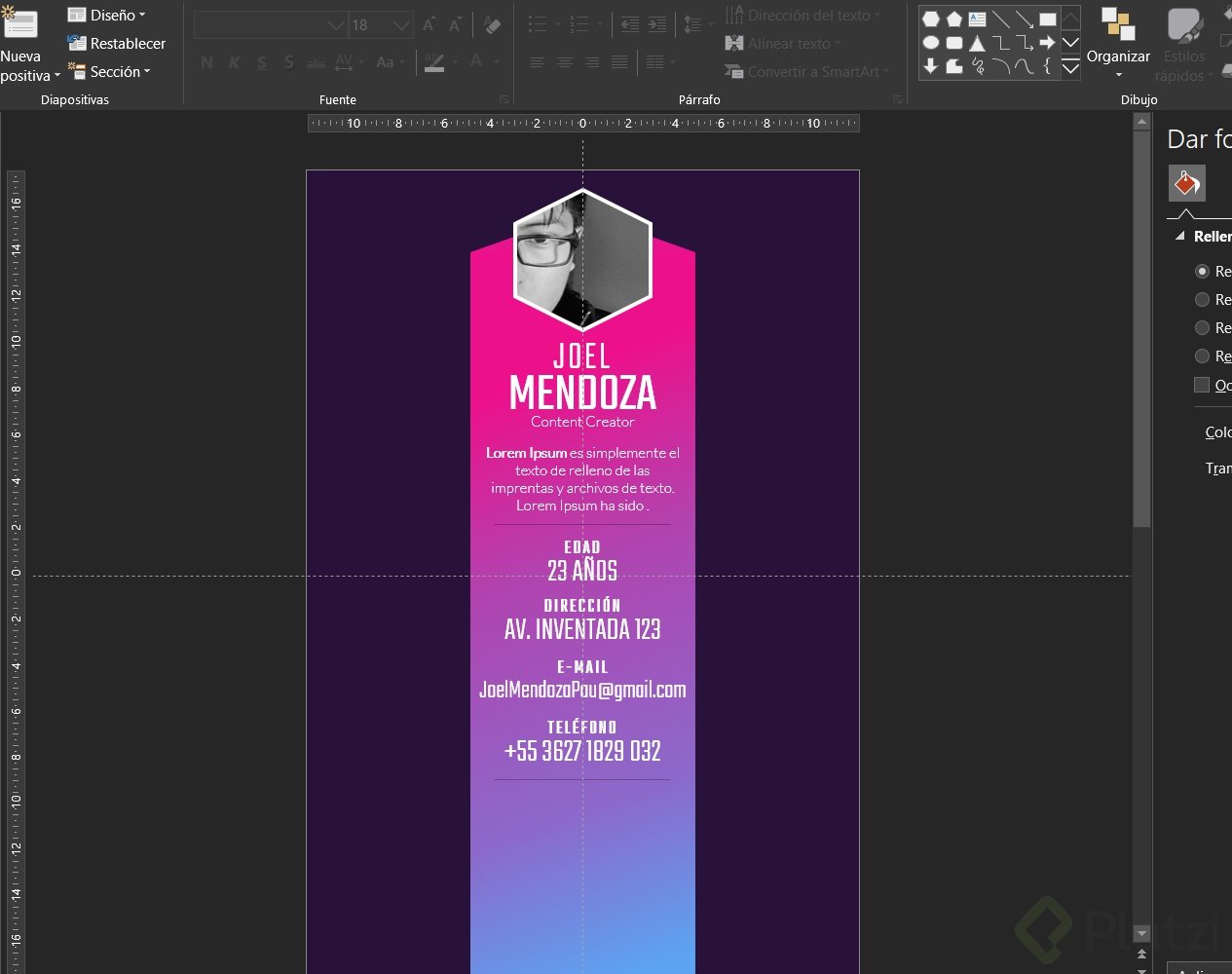The height and width of the screenshot is (974, 1232).
Task: Select the scribble freeform shape
Action: pos(978,66)
